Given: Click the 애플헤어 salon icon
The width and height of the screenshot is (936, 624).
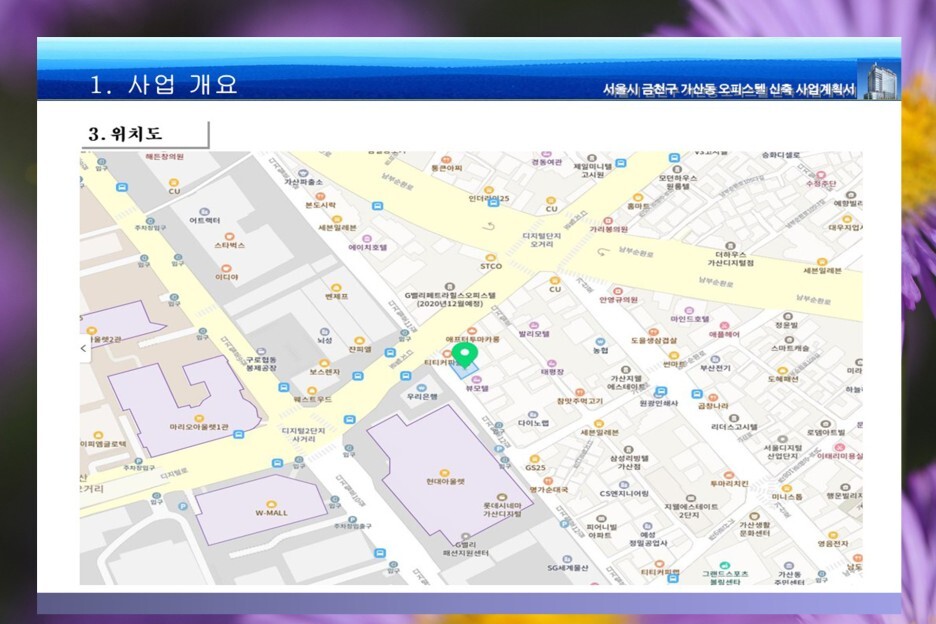Looking at the screenshot, I should tap(724, 326).
